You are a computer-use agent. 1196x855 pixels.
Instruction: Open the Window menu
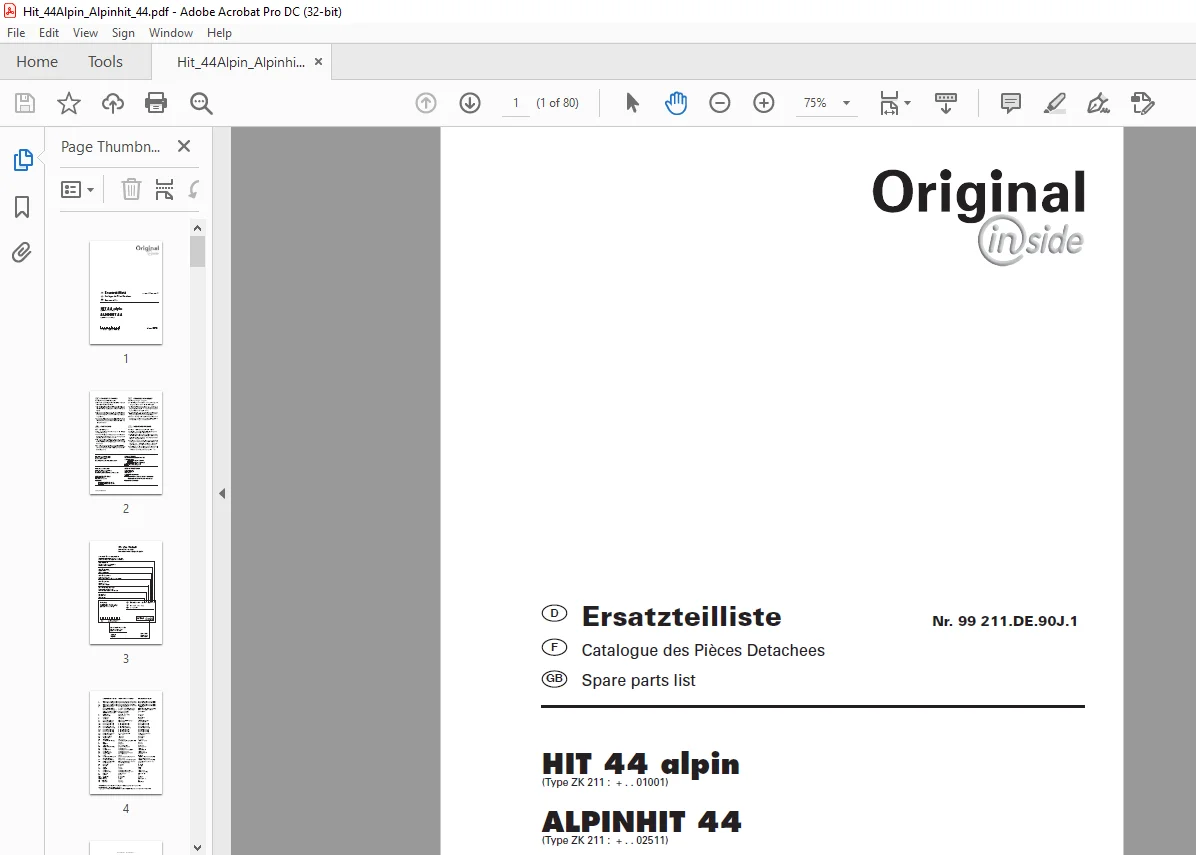[171, 33]
